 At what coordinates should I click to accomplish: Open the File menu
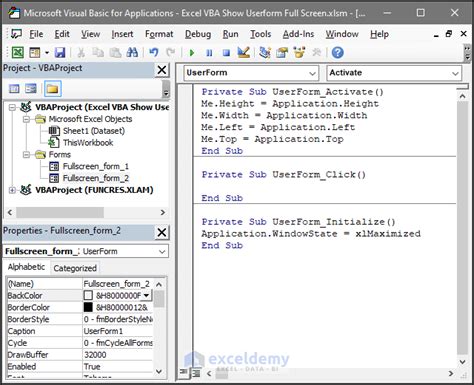(36, 34)
